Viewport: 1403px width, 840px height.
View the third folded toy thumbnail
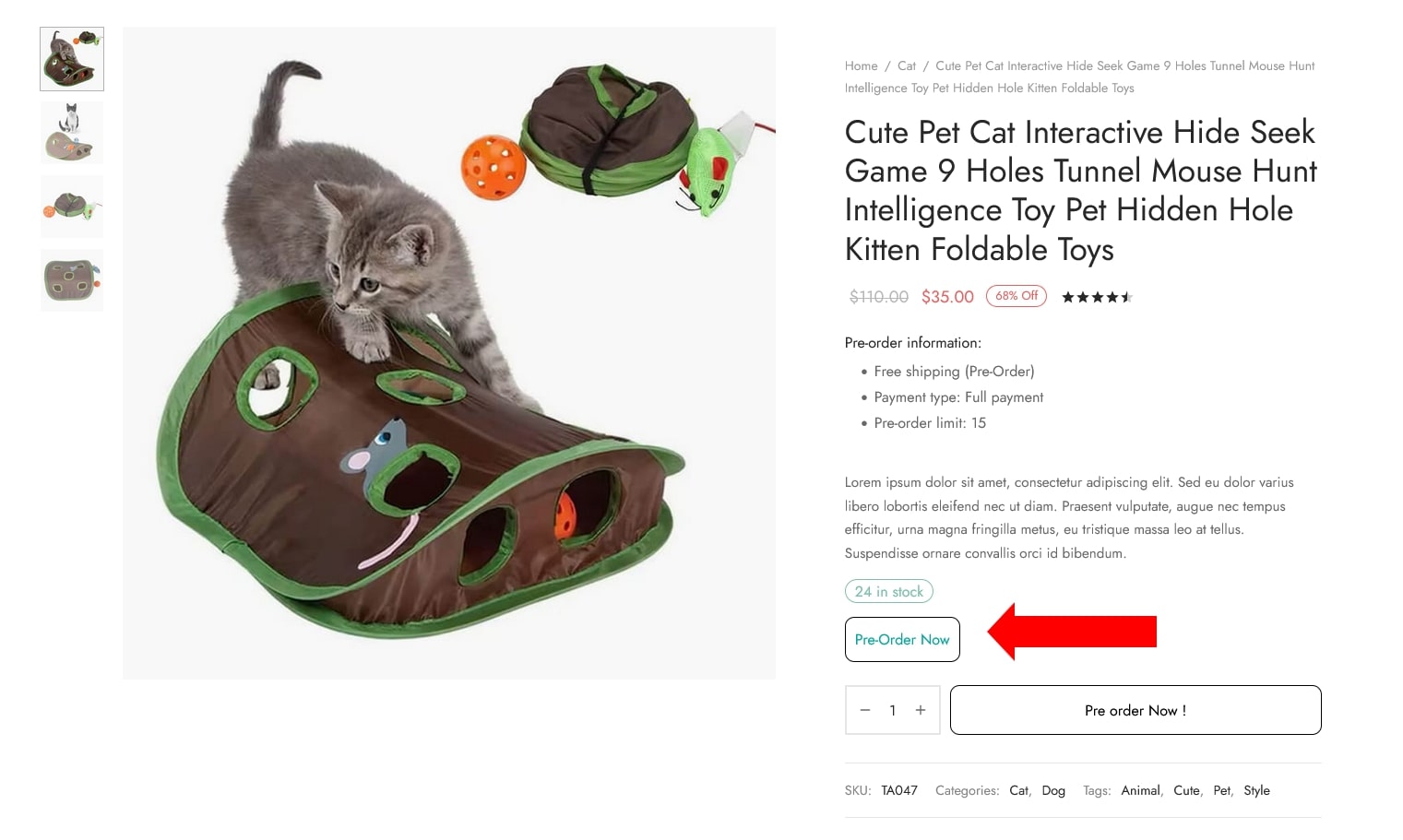click(x=72, y=207)
